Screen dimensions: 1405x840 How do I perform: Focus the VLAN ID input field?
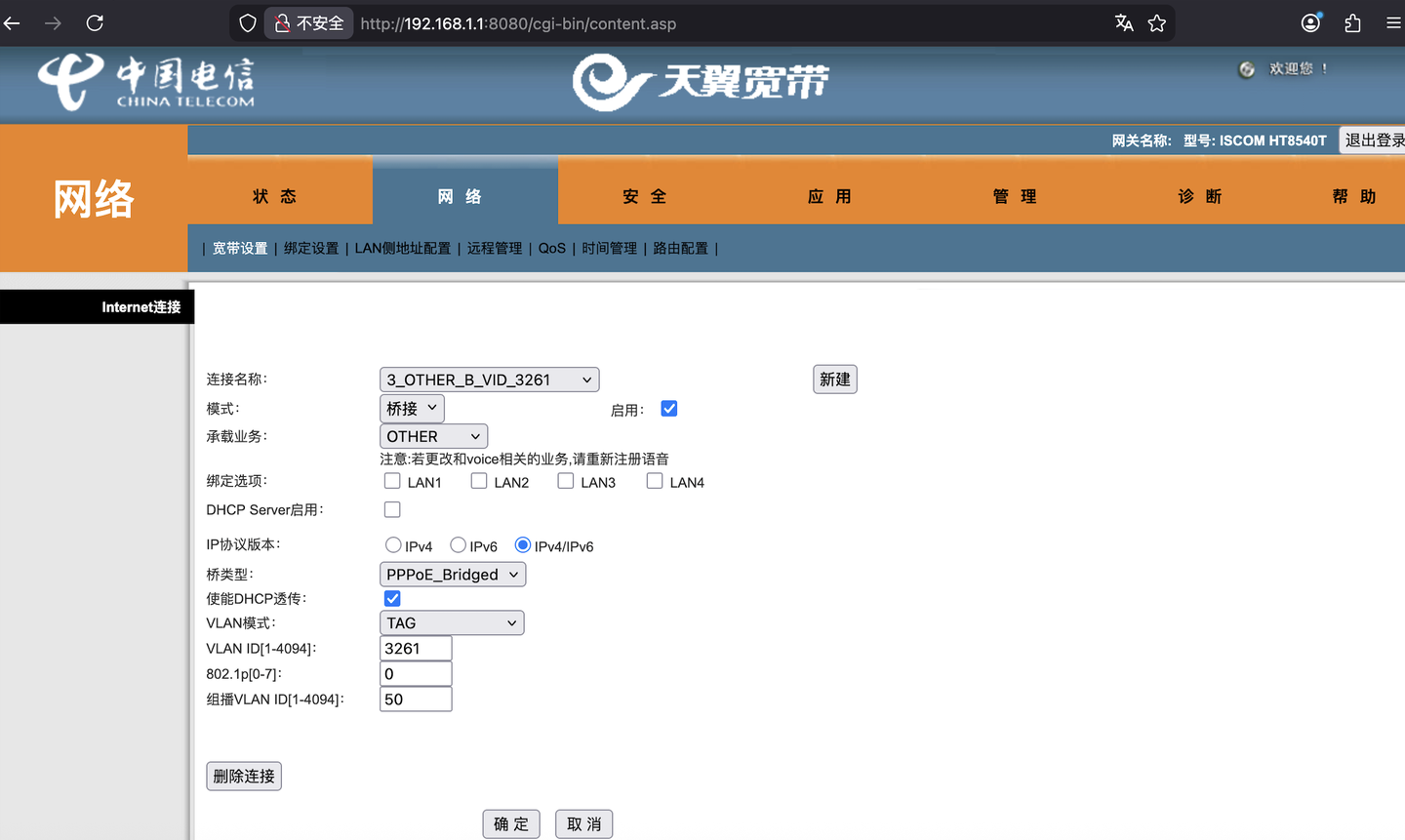pyautogui.click(x=416, y=648)
